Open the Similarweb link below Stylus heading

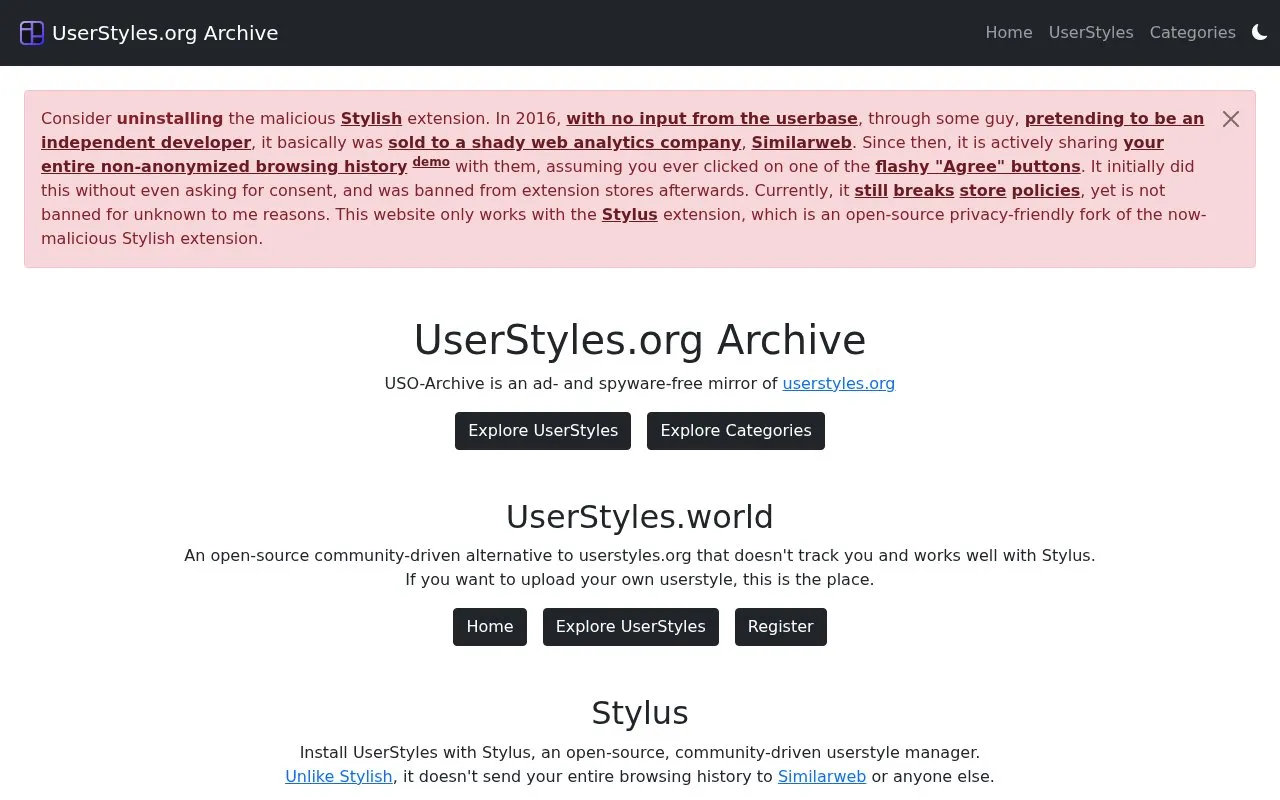(x=822, y=776)
